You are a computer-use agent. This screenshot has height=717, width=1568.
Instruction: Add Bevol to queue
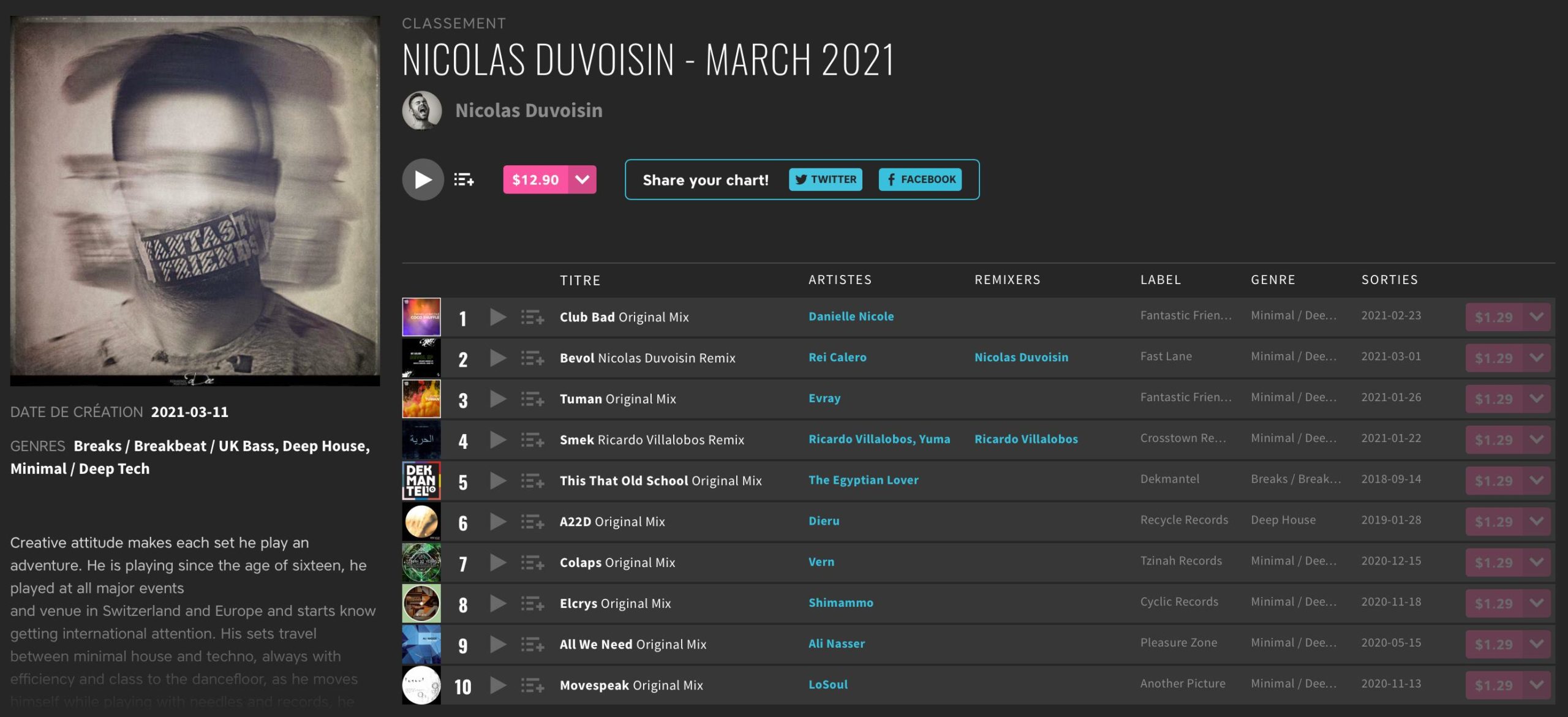532,358
